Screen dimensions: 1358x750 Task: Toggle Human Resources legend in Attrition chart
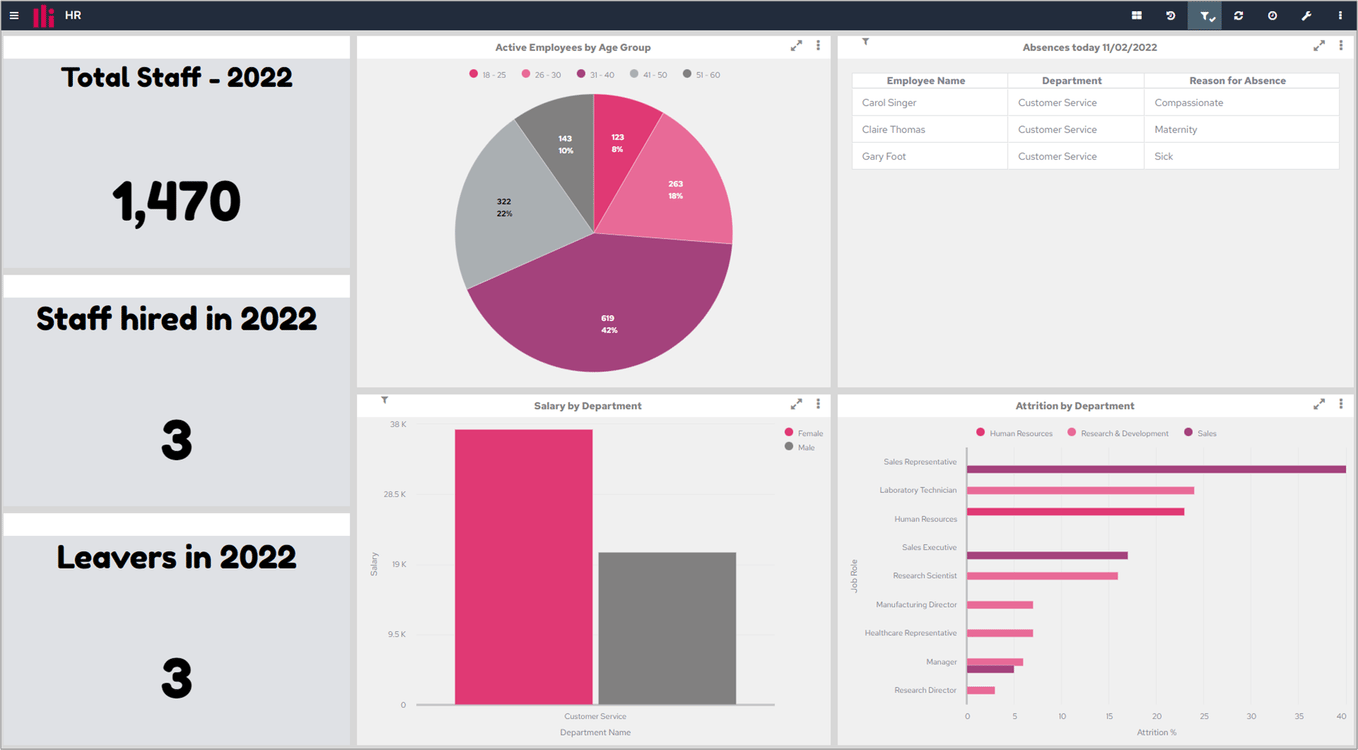[1014, 433]
